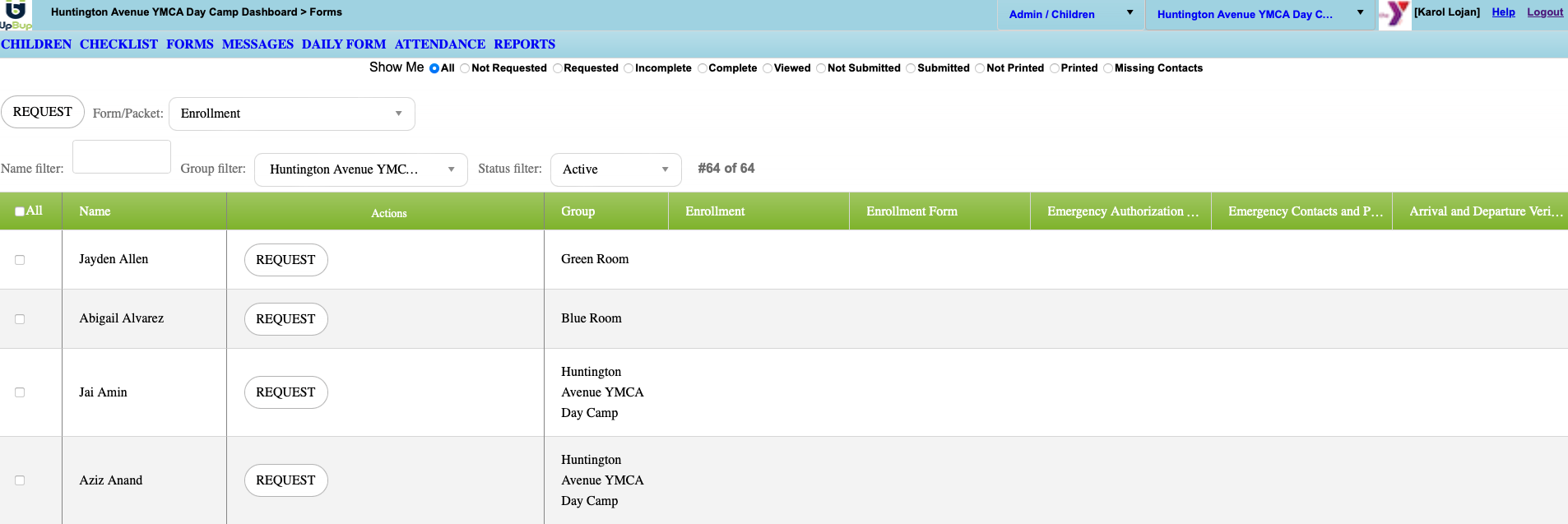The image size is (1568, 524).
Task: Select the Not Submitted radio button
Action: (821, 68)
